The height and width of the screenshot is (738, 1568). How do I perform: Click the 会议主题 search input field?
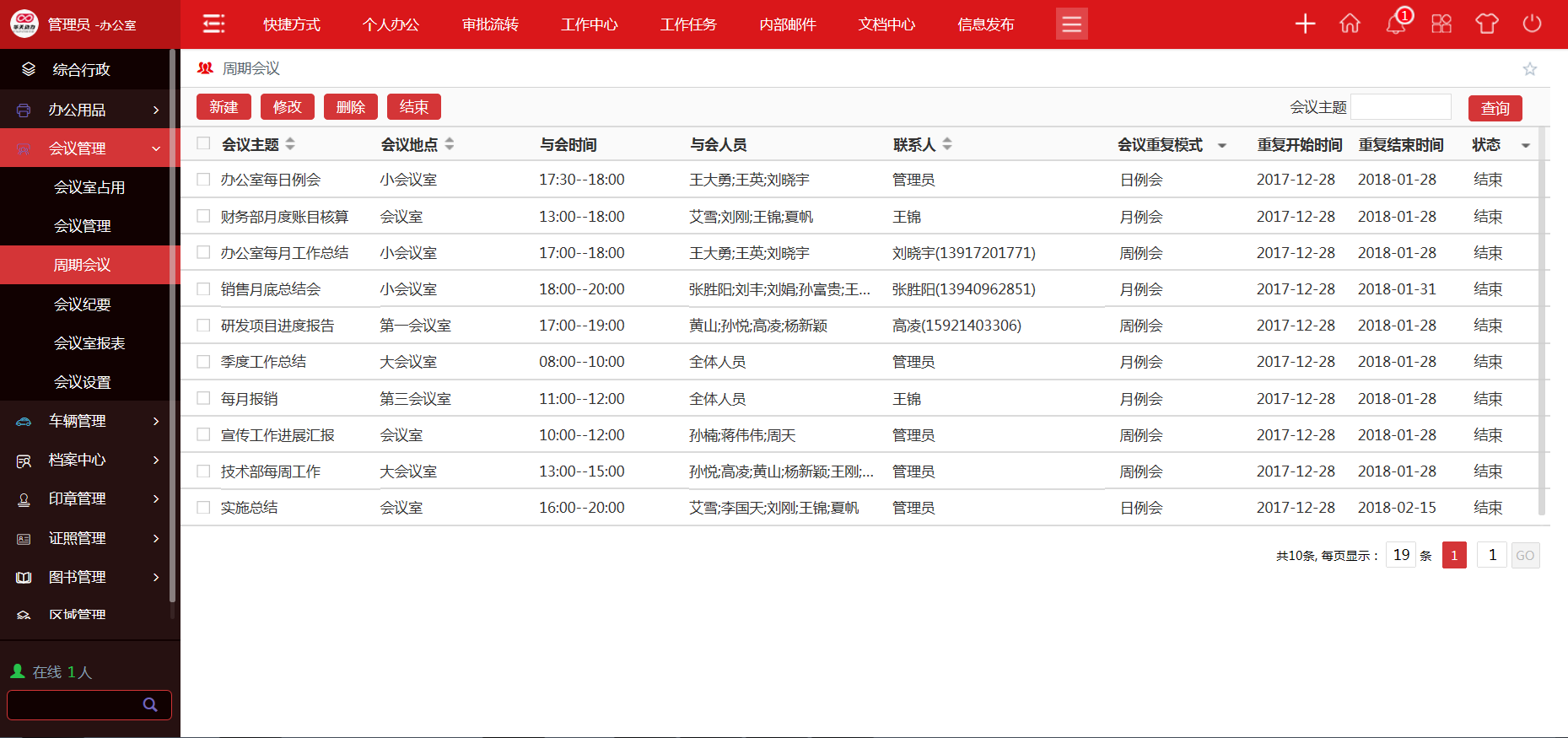pyautogui.click(x=1400, y=107)
